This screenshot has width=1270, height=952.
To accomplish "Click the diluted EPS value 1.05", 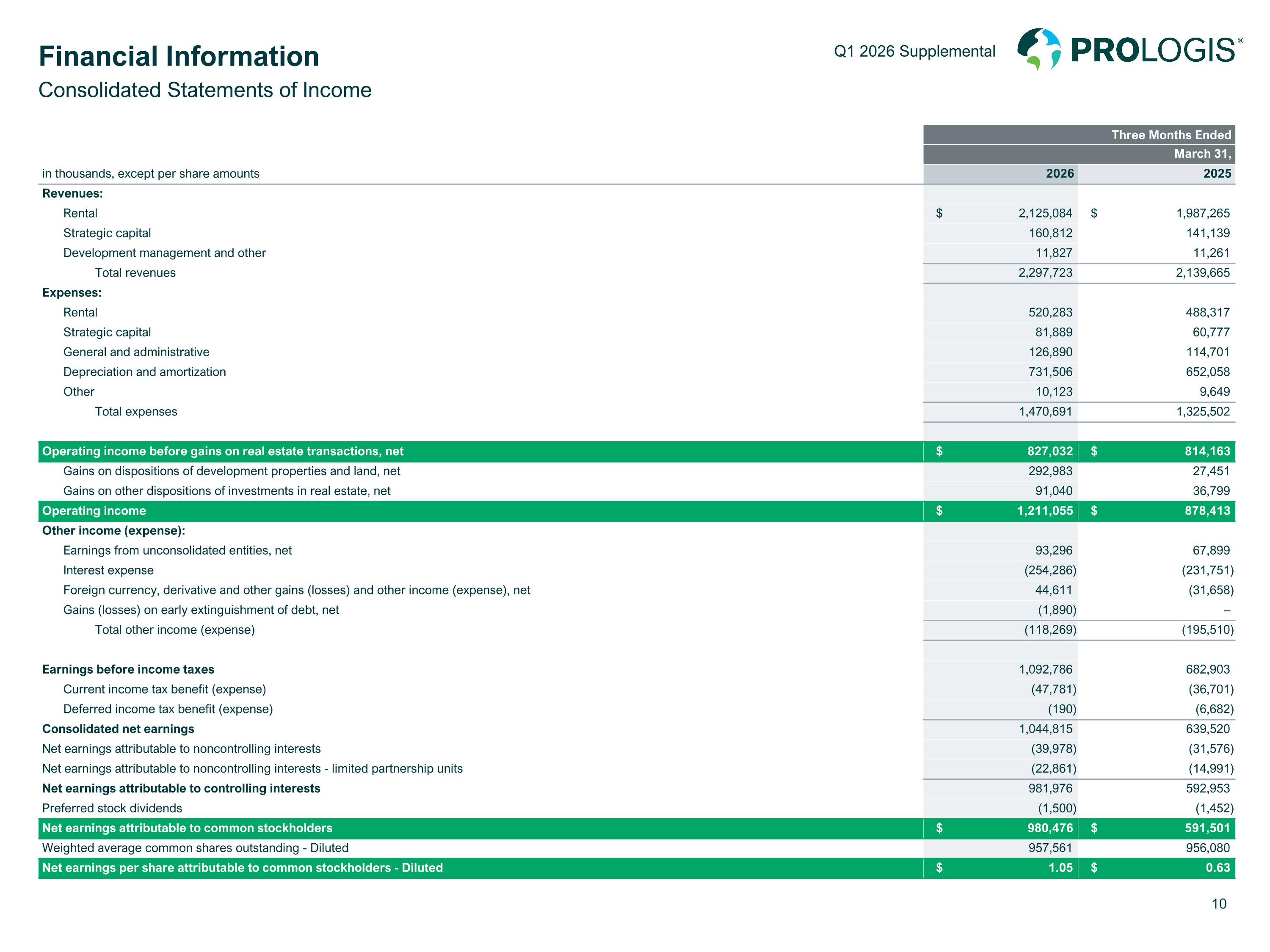I will 1060,868.
